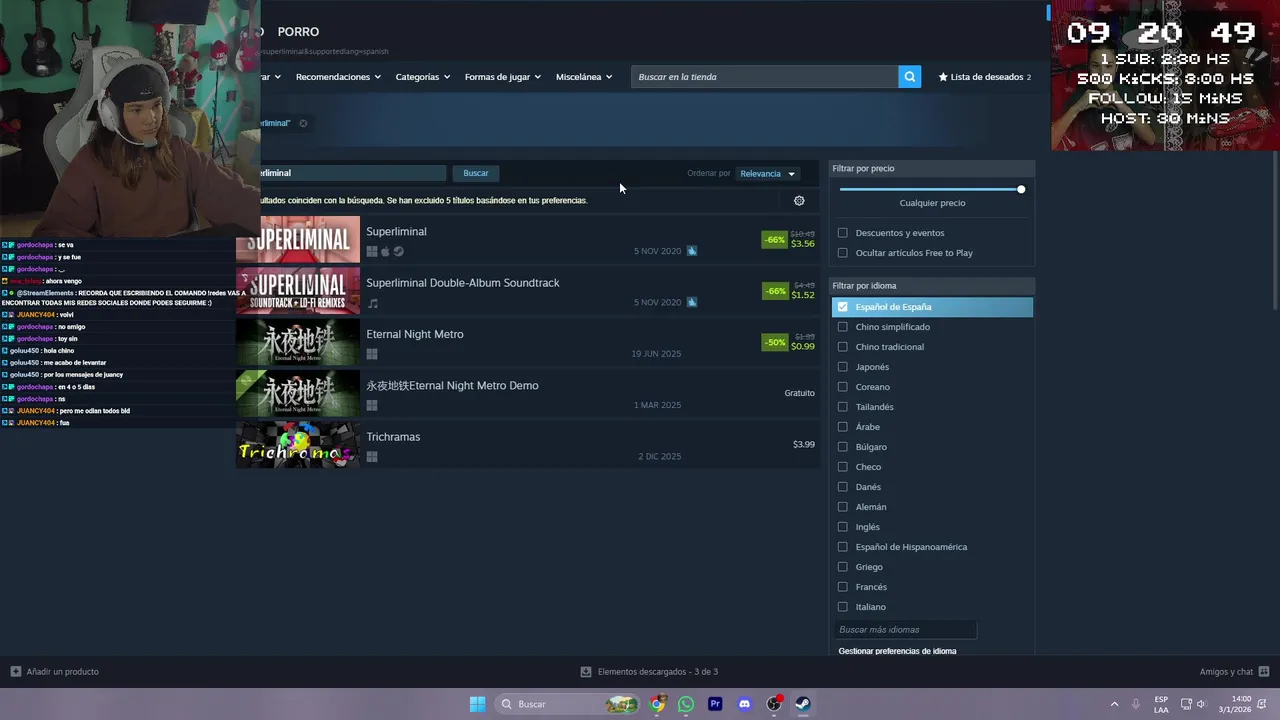Open Discord from the taskbar

[x=744, y=704]
